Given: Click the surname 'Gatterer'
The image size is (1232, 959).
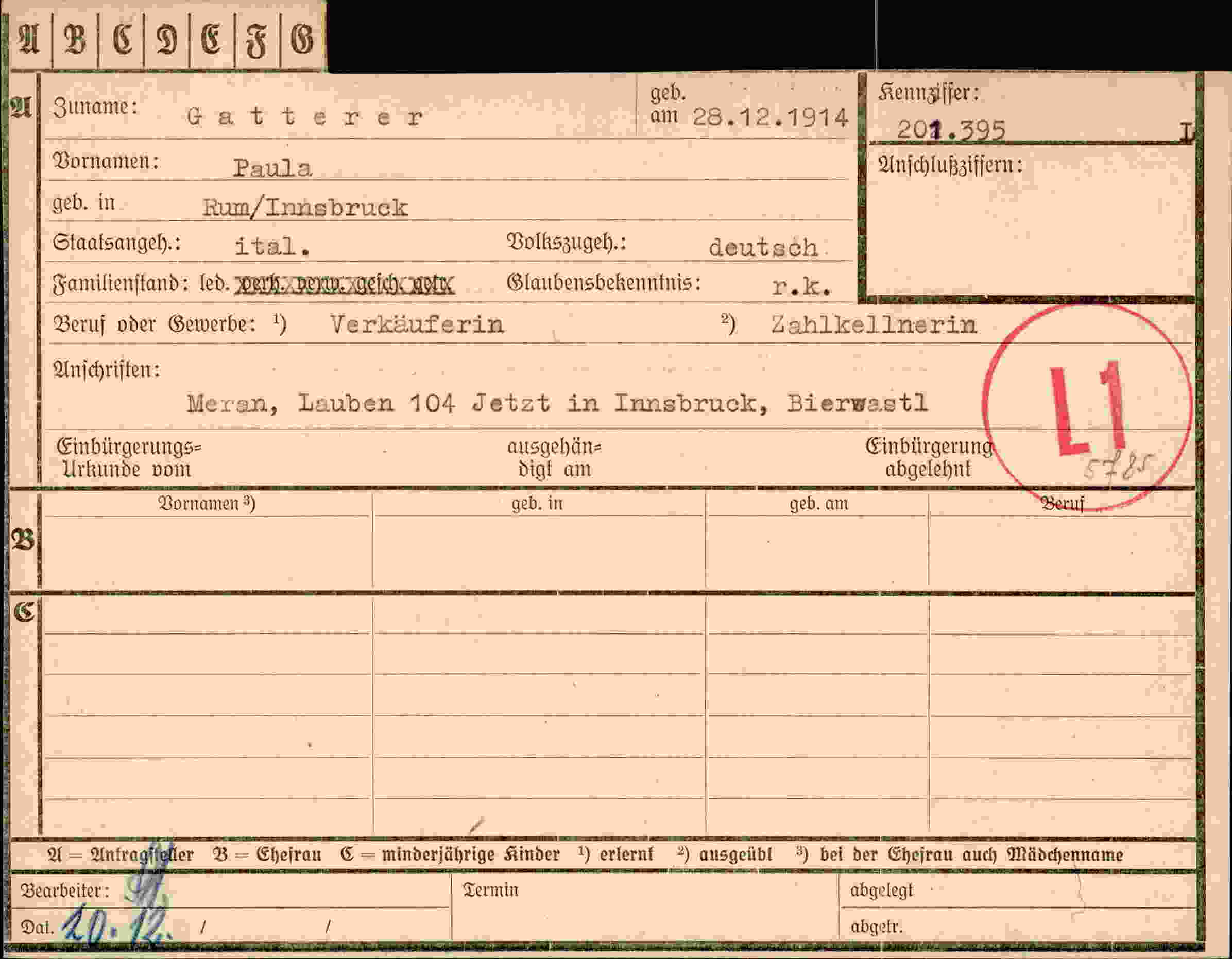Looking at the screenshot, I should (x=304, y=116).
